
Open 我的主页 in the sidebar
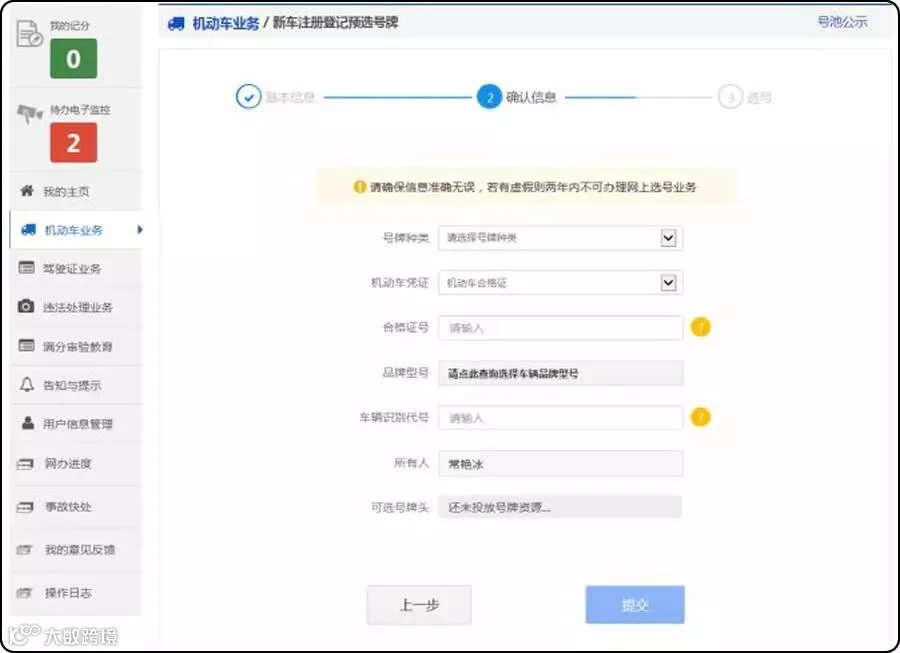click(x=76, y=191)
